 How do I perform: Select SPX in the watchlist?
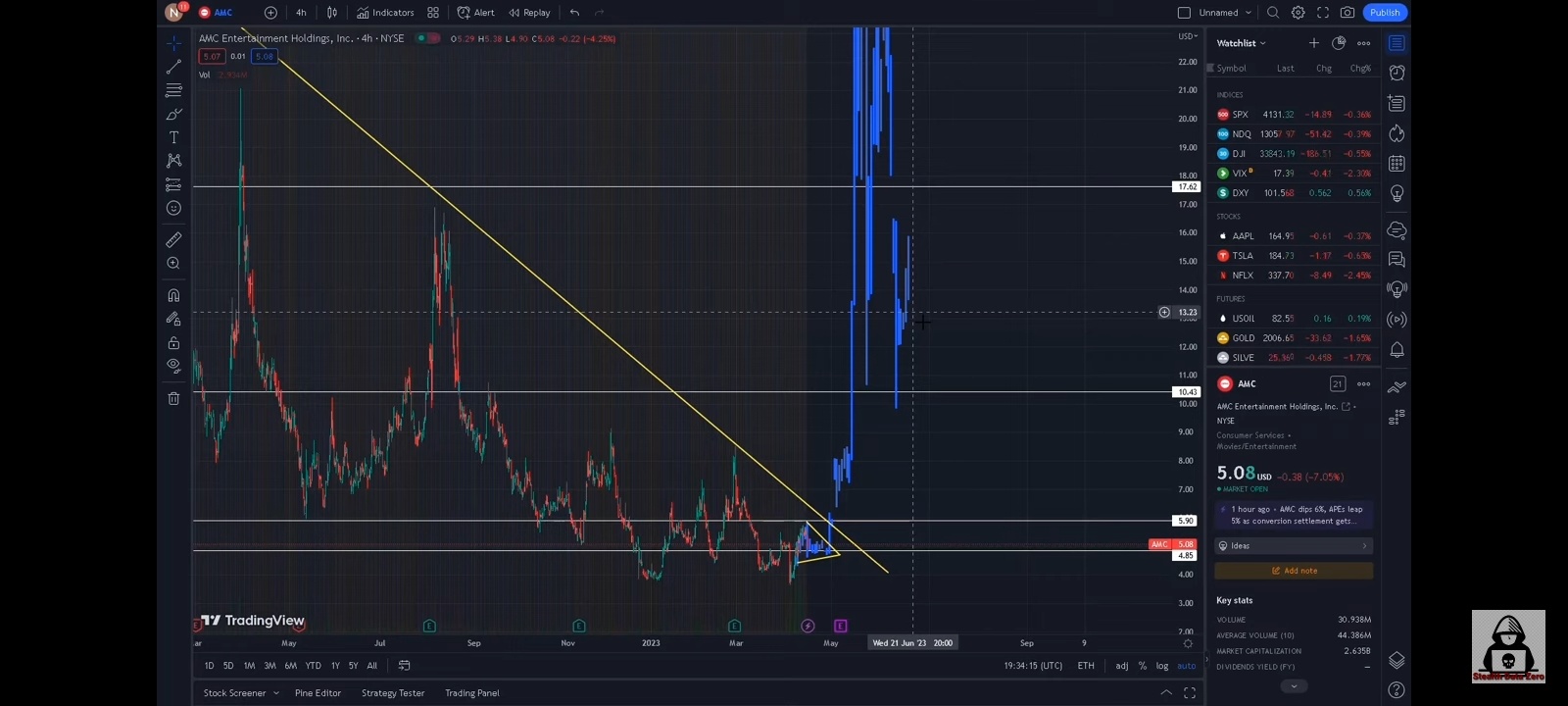[x=1294, y=115]
